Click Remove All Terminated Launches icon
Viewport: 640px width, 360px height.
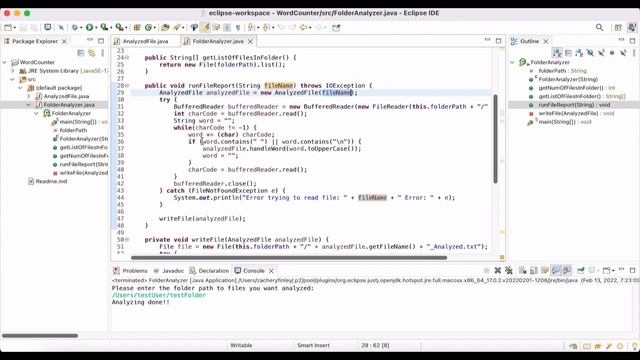(x=509, y=270)
